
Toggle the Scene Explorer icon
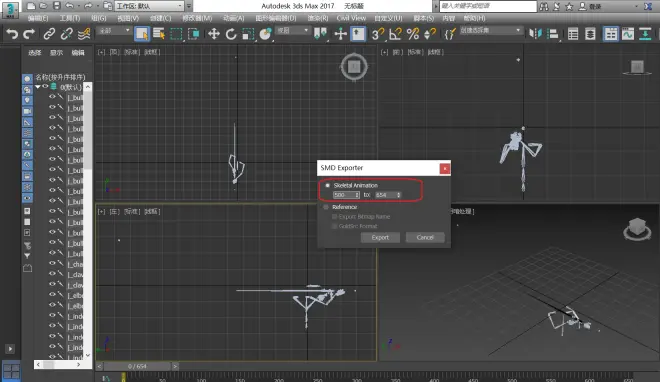point(573,34)
